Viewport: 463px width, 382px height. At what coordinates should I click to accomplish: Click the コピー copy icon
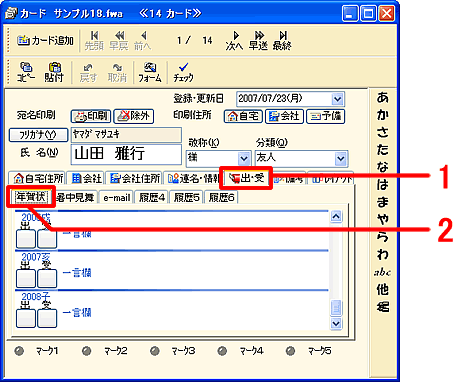(26, 72)
